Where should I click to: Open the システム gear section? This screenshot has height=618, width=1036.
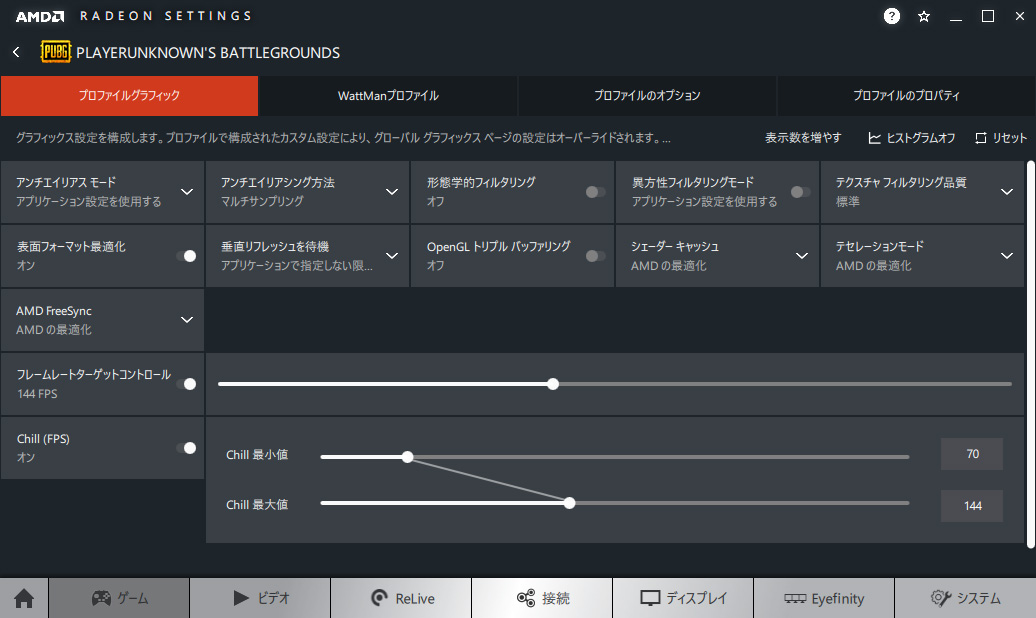pos(965,598)
